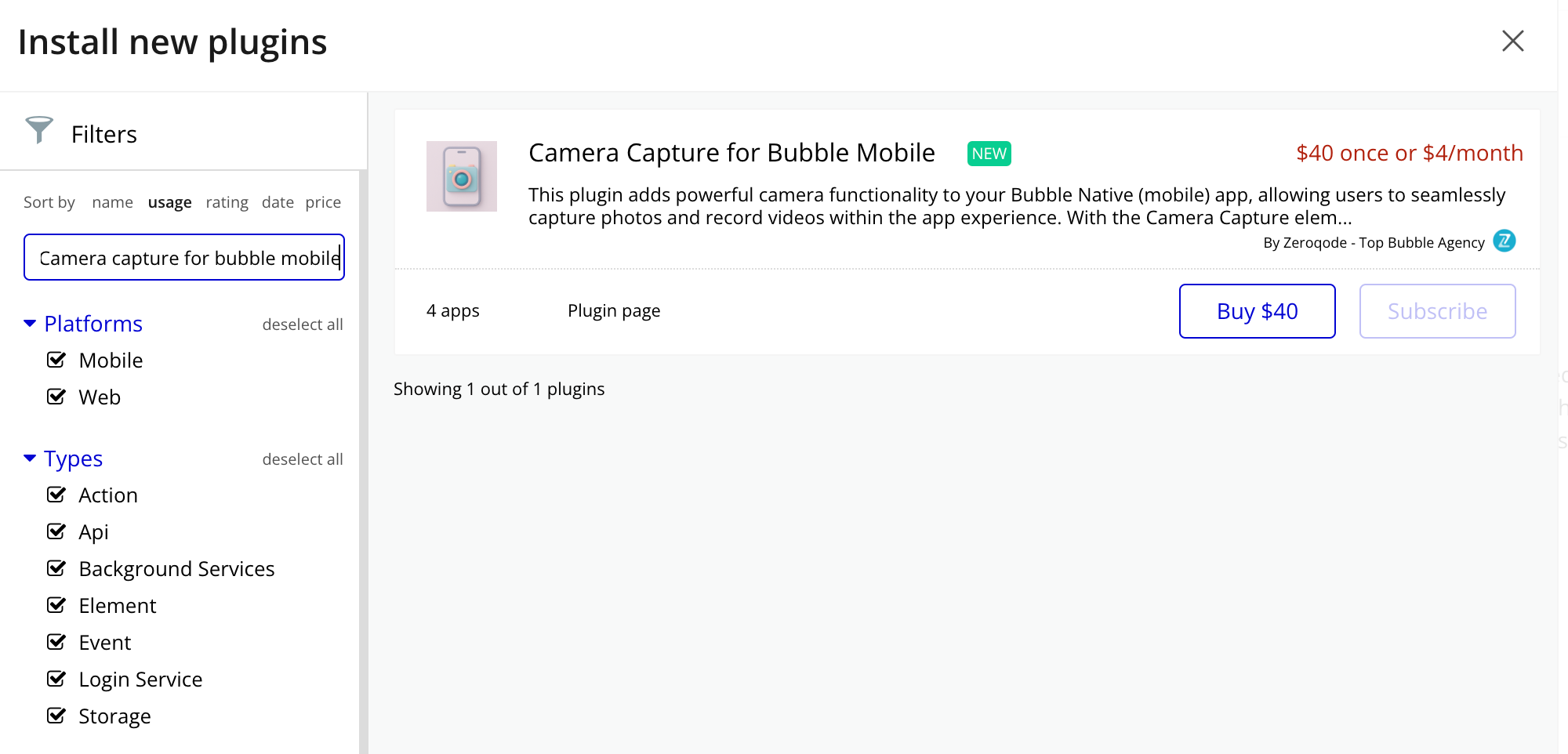
Task: Uncheck the Web platform checkbox
Action: (56, 397)
